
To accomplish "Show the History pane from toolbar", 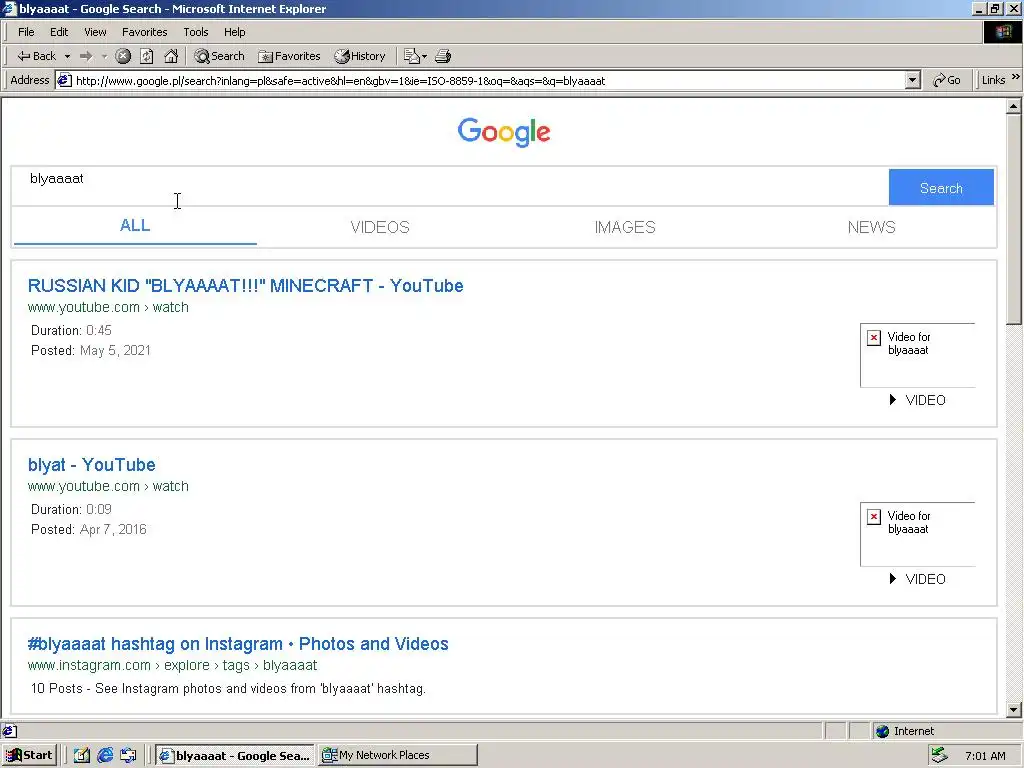I will [x=360, y=56].
